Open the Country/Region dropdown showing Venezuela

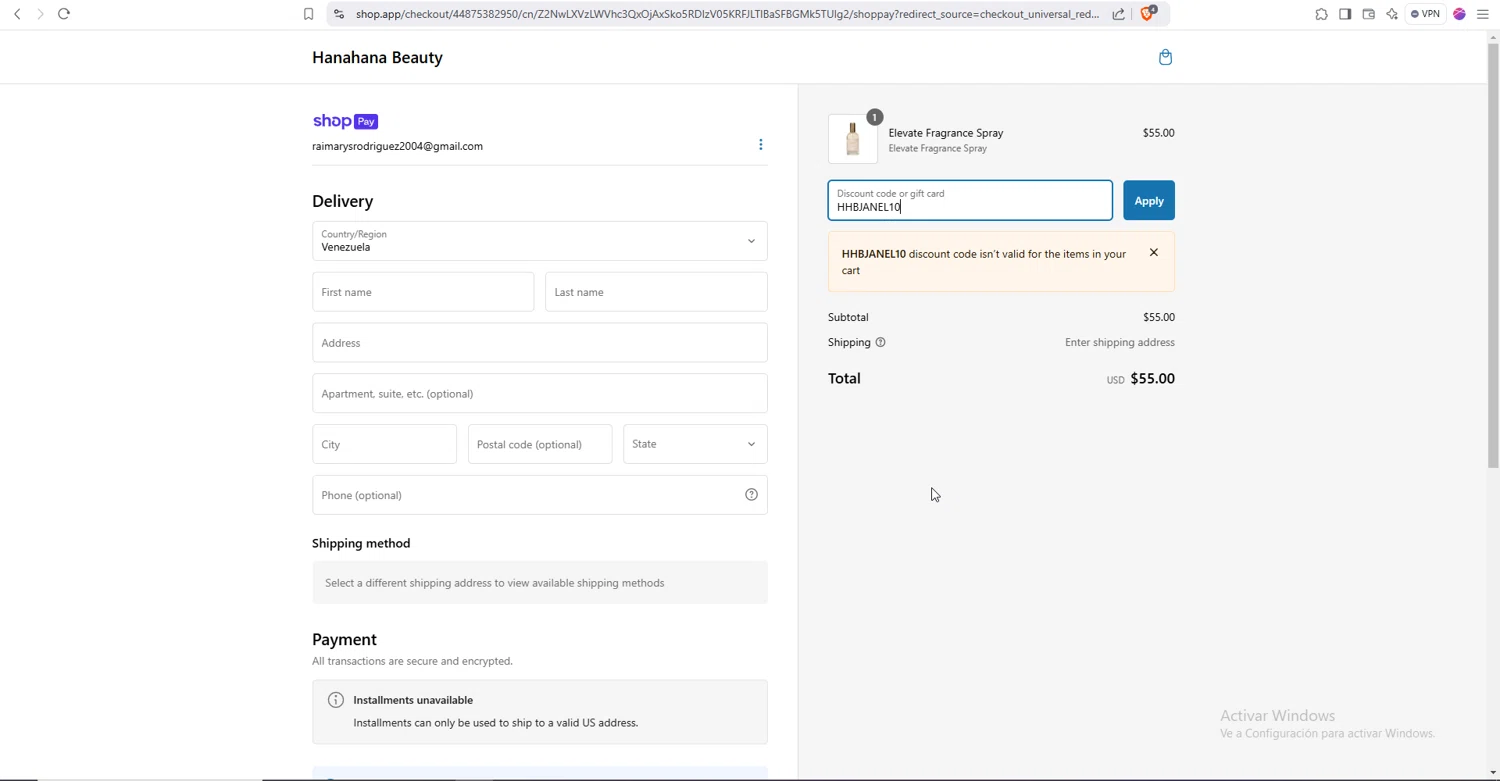pyautogui.click(x=540, y=241)
